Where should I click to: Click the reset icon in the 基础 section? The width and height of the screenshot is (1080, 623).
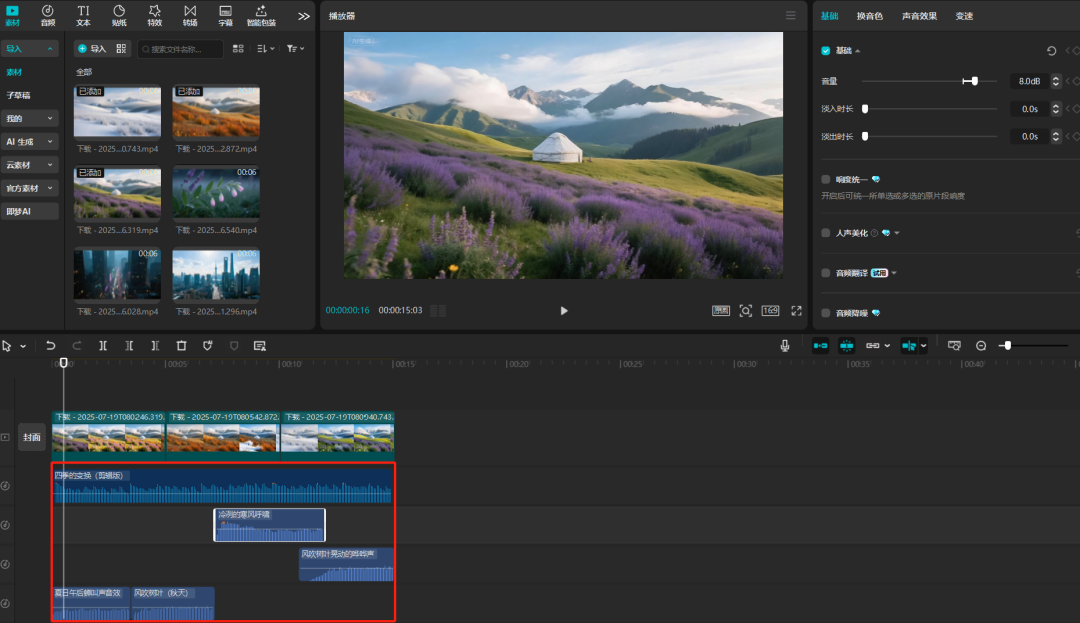tap(1051, 51)
